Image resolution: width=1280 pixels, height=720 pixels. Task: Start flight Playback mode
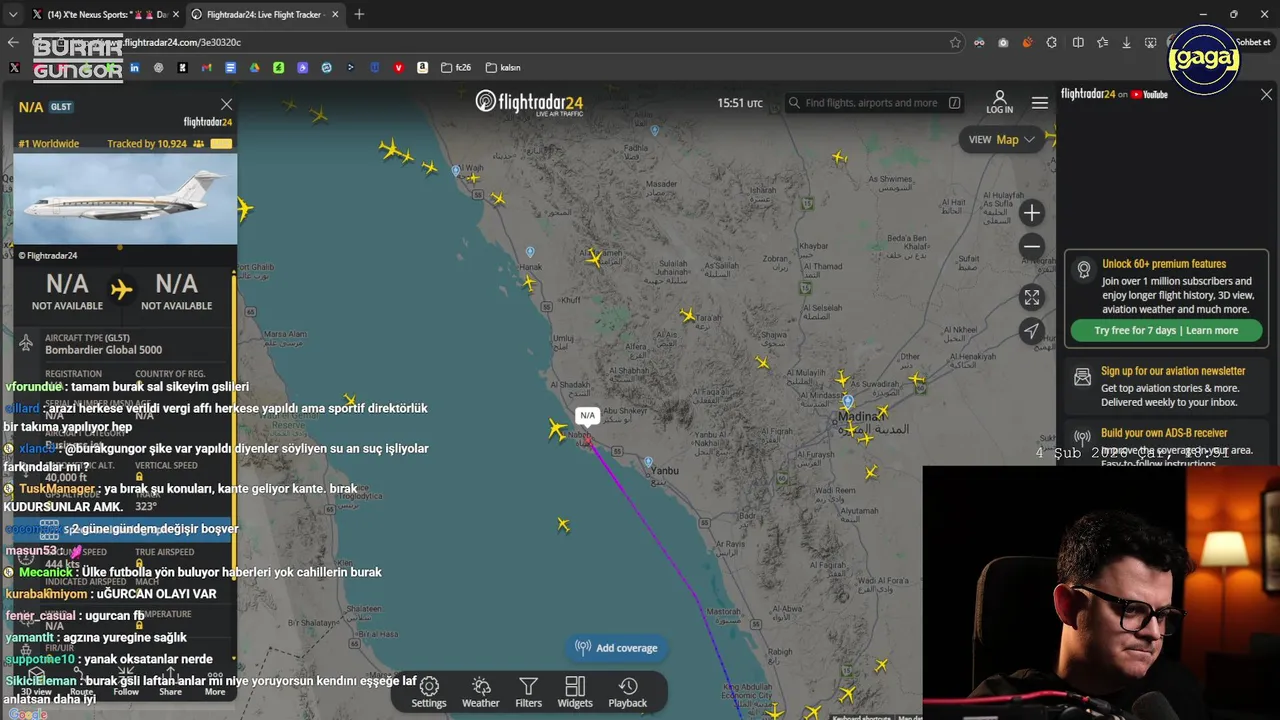628,692
